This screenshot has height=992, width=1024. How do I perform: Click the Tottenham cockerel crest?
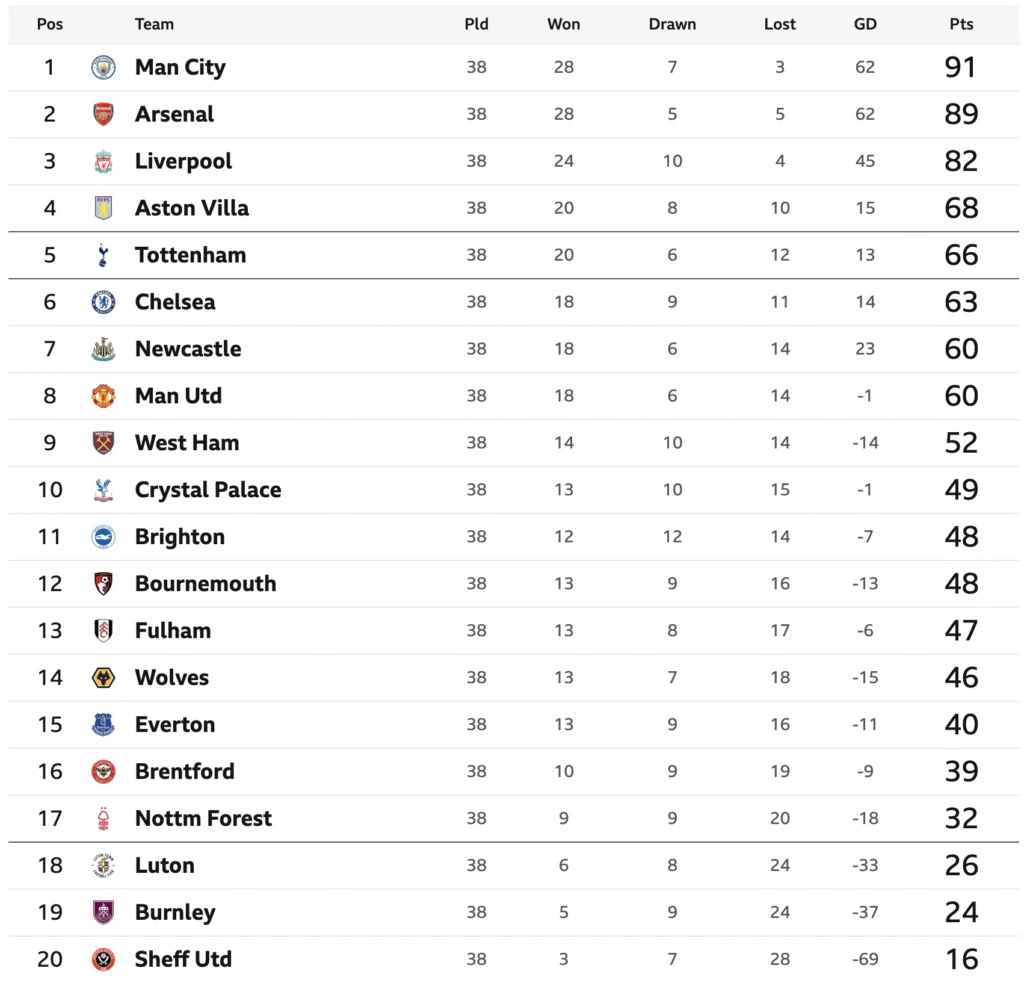tap(103, 255)
